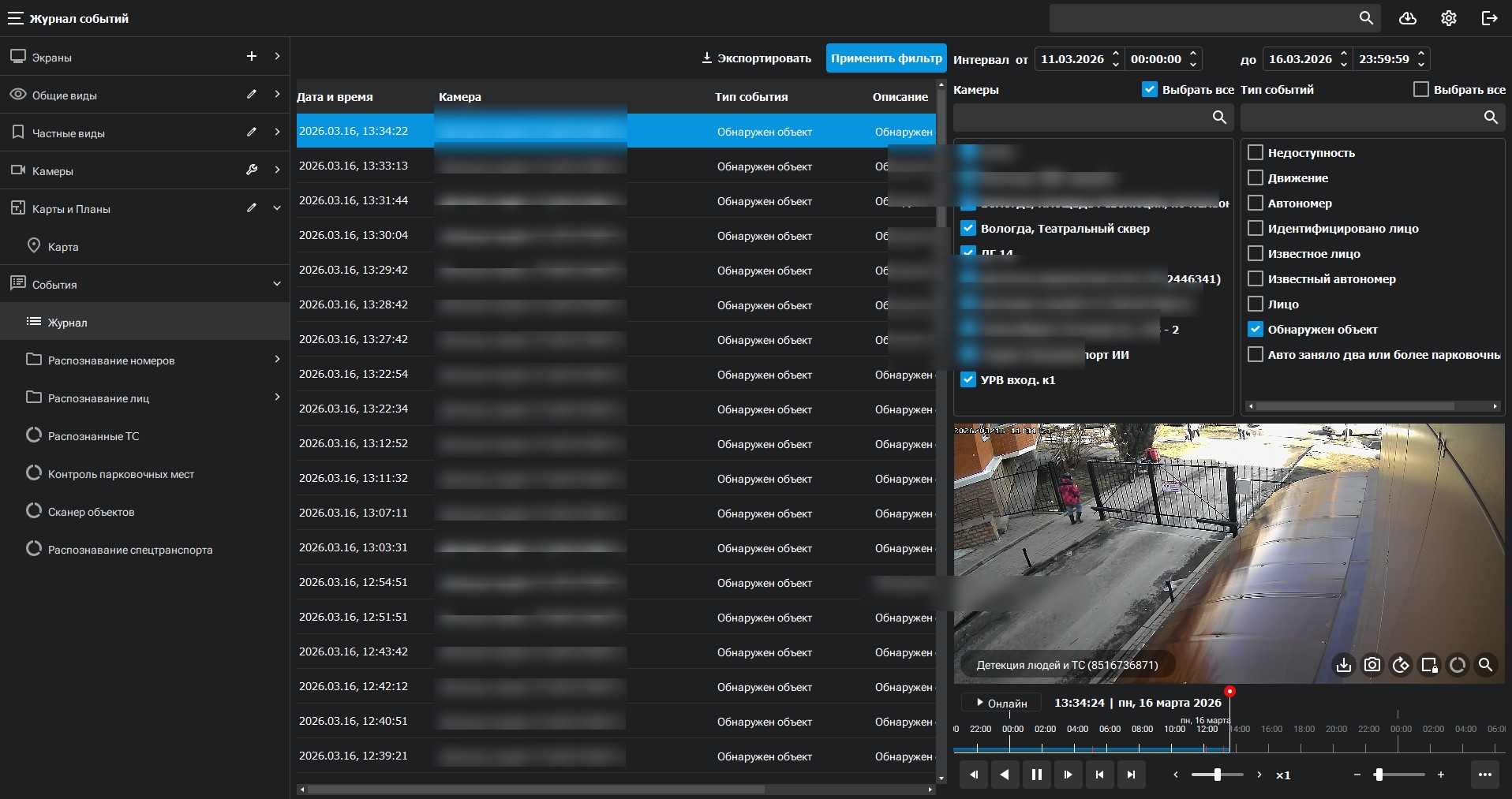Take a snapshot with the camera icon
This screenshot has height=799, width=1512.
point(1372,665)
